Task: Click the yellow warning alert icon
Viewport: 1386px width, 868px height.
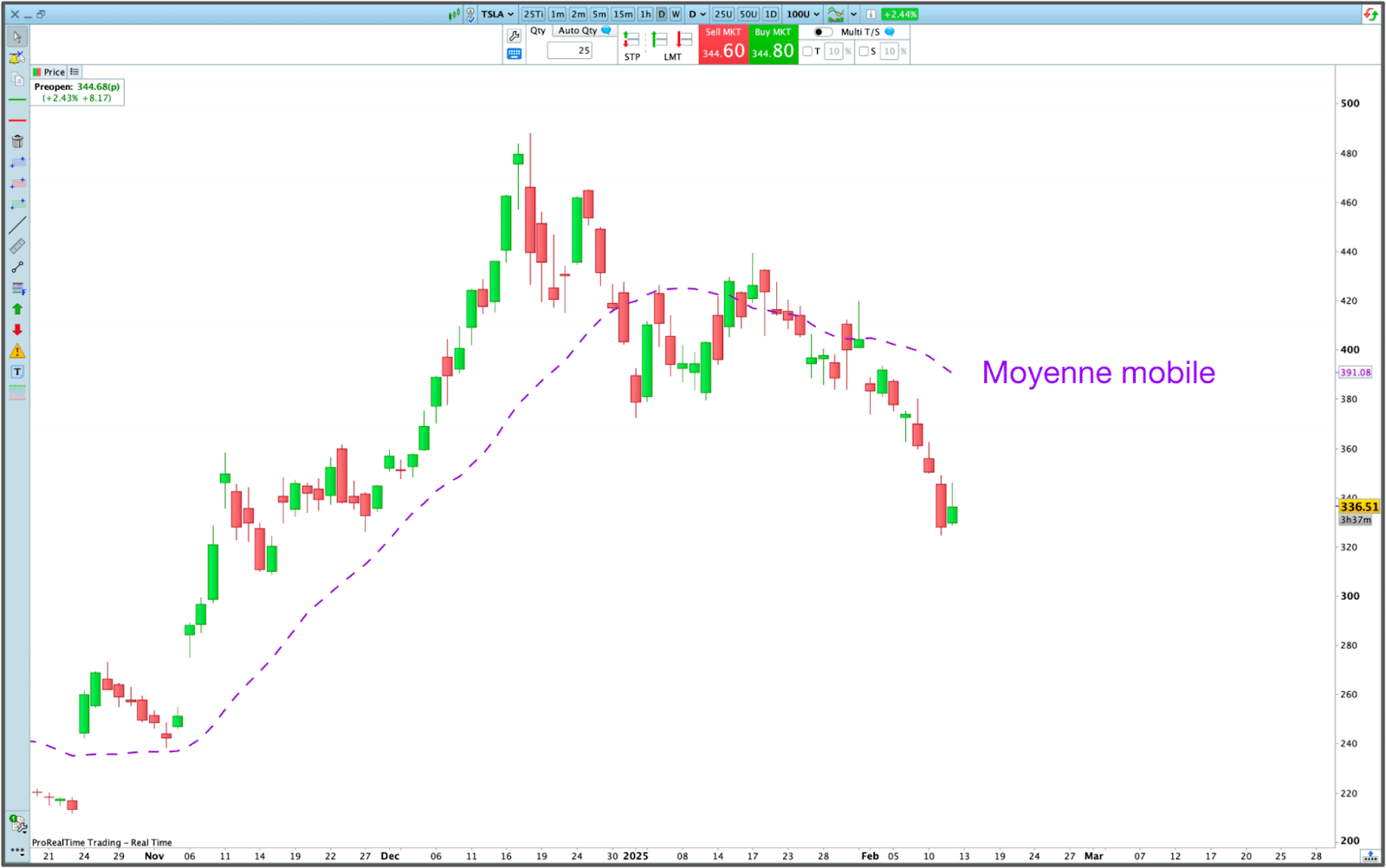Action: click(17, 351)
